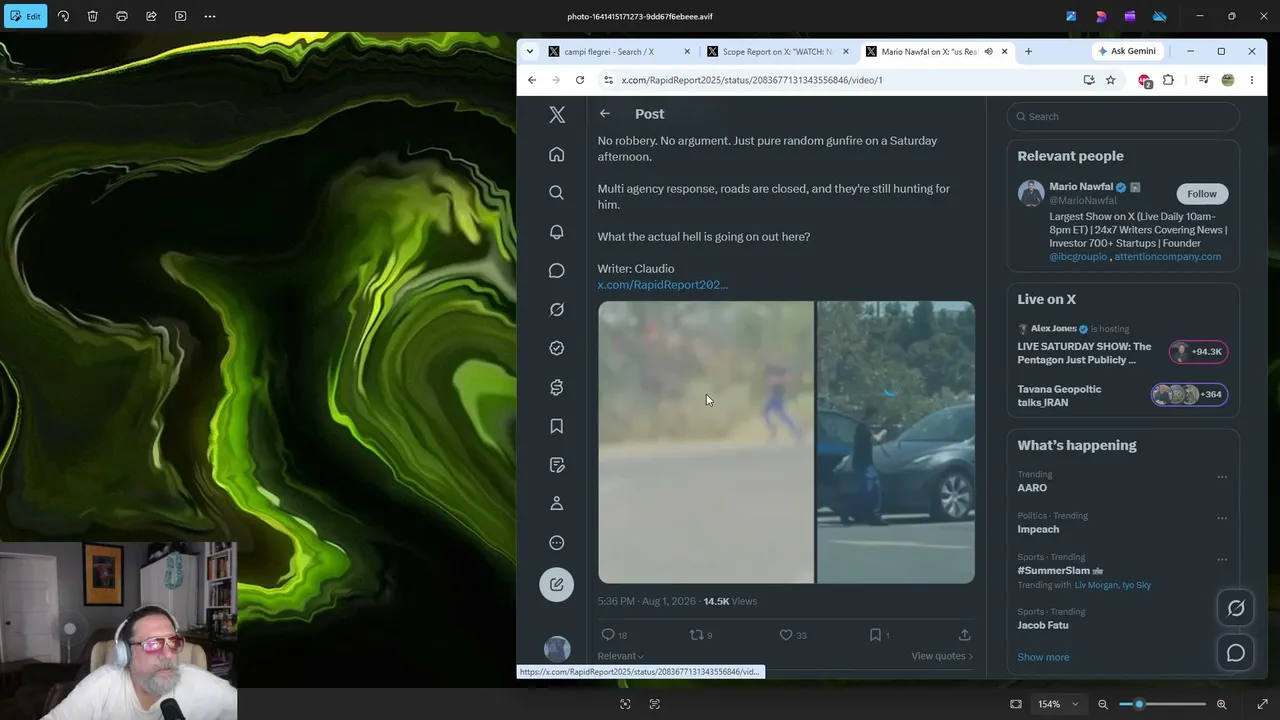Open View quotes link
The image size is (1280, 720).
pos(942,656)
